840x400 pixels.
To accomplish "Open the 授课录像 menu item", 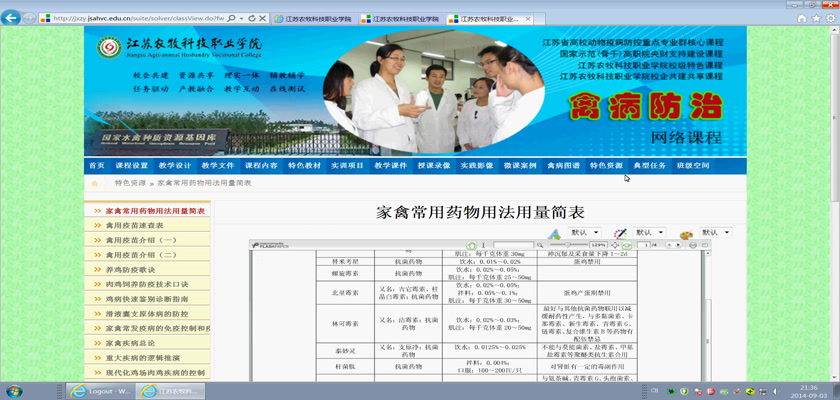I will [x=434, y=166].
